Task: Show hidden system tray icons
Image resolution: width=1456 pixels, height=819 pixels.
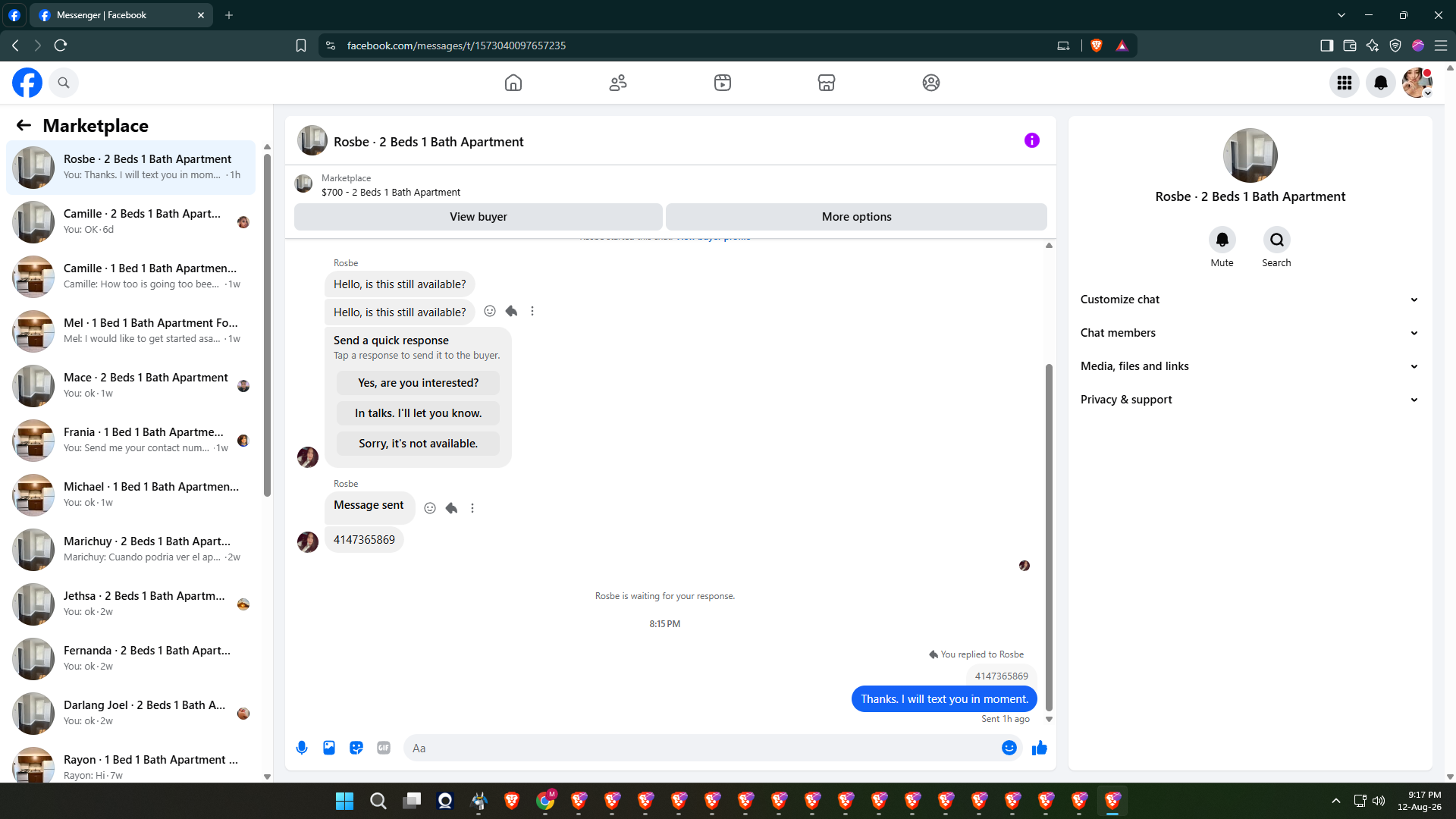Action: 1336,801
